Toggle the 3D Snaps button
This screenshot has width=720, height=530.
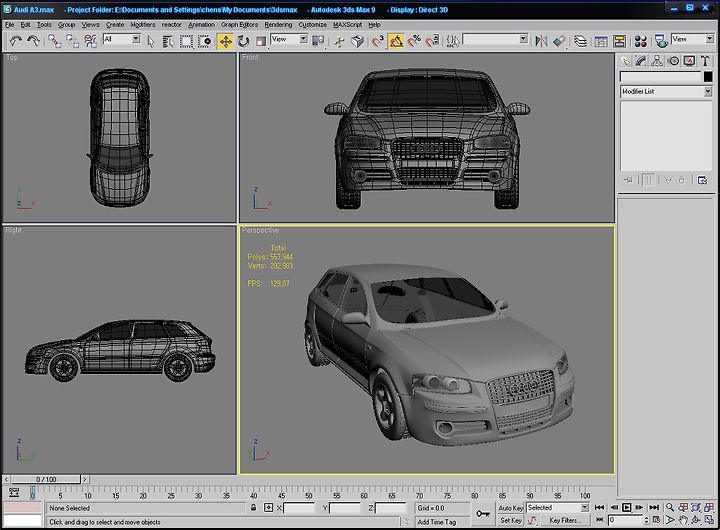pyautogui.click(x=378, y=42)
